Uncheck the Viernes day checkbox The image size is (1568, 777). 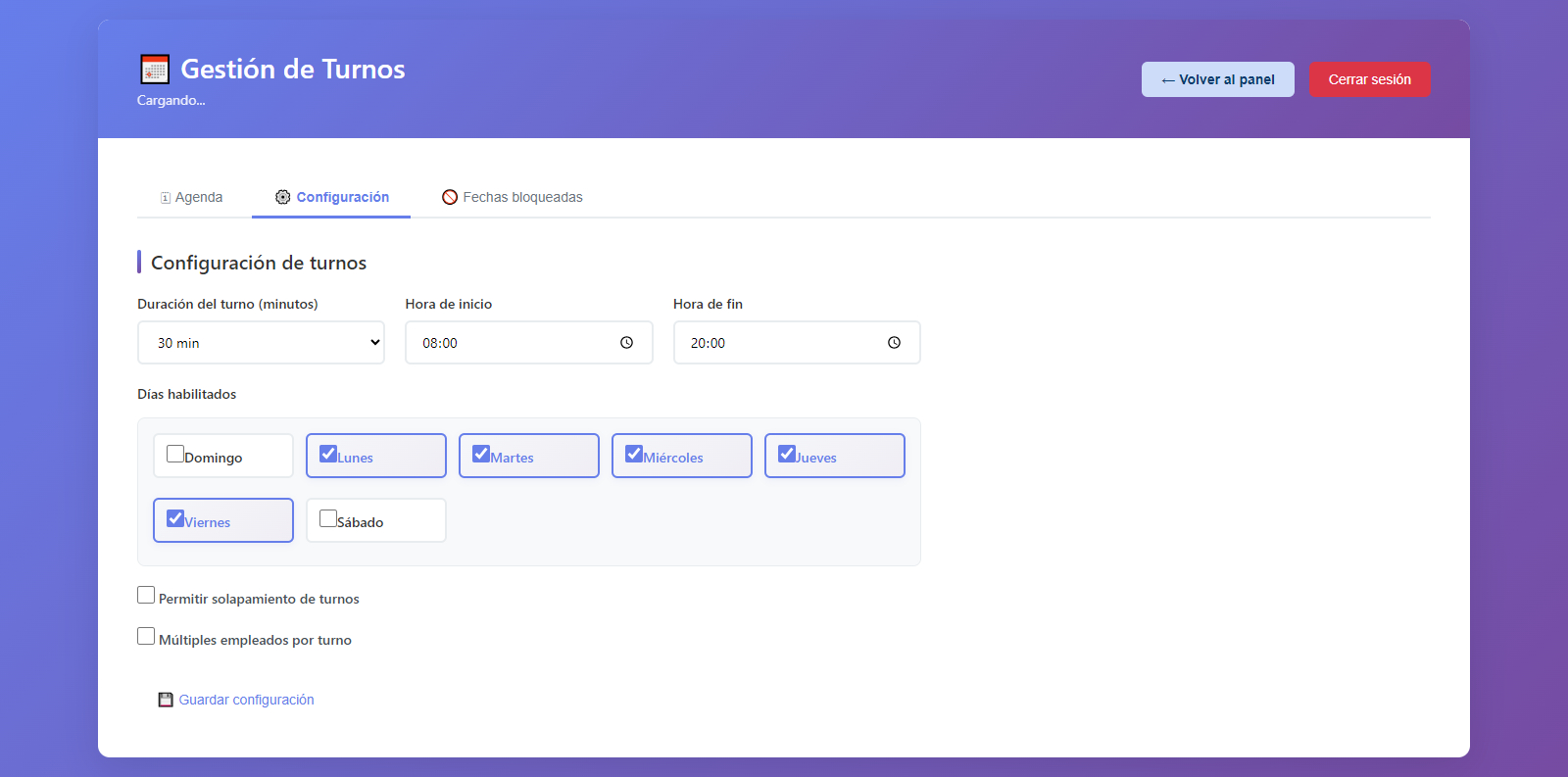pyautogui.click(x=175, y=518)
